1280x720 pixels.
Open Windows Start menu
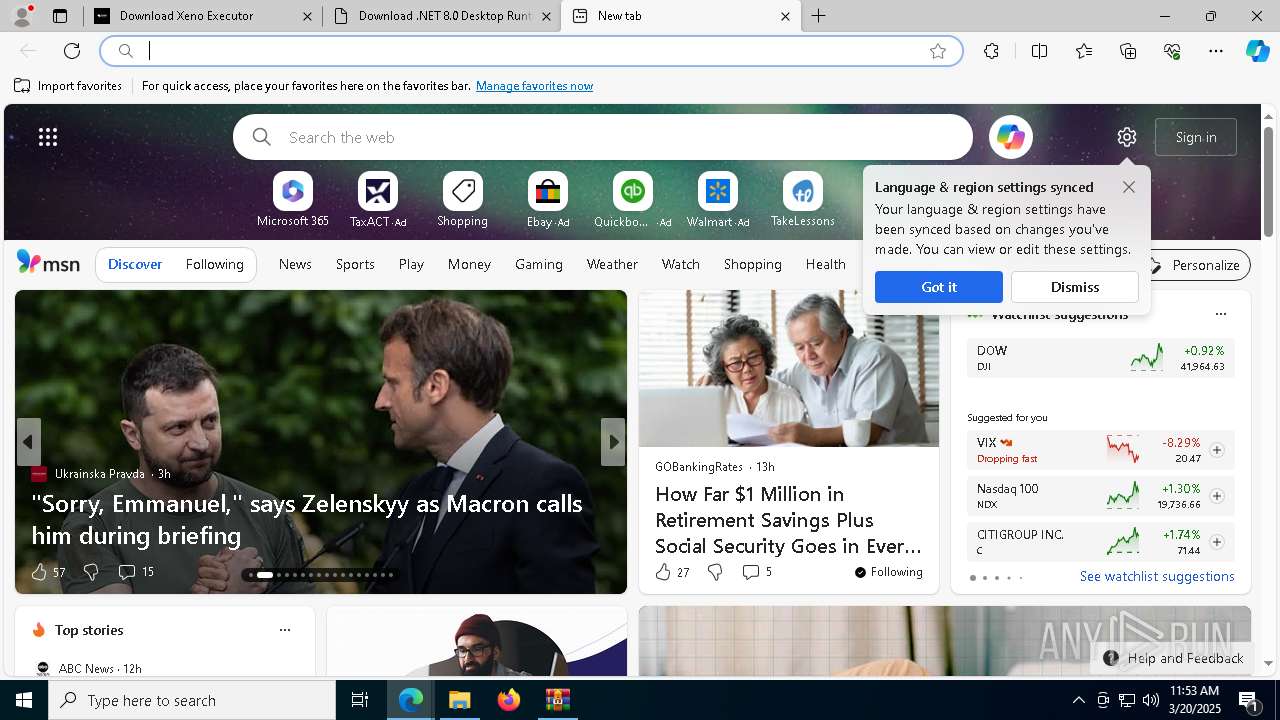click(24, 700)
